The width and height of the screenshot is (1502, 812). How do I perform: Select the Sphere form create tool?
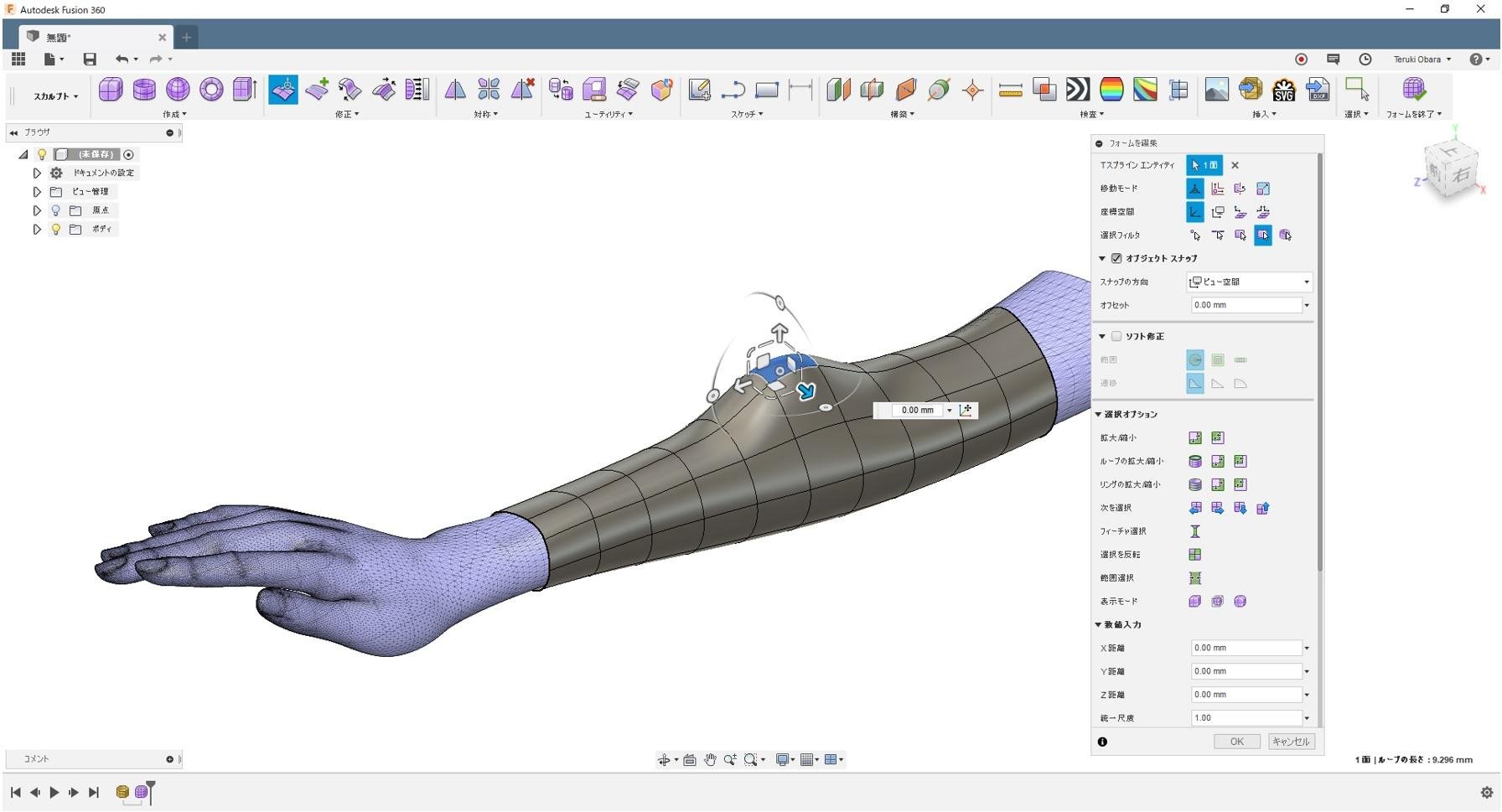pos(178,89)
